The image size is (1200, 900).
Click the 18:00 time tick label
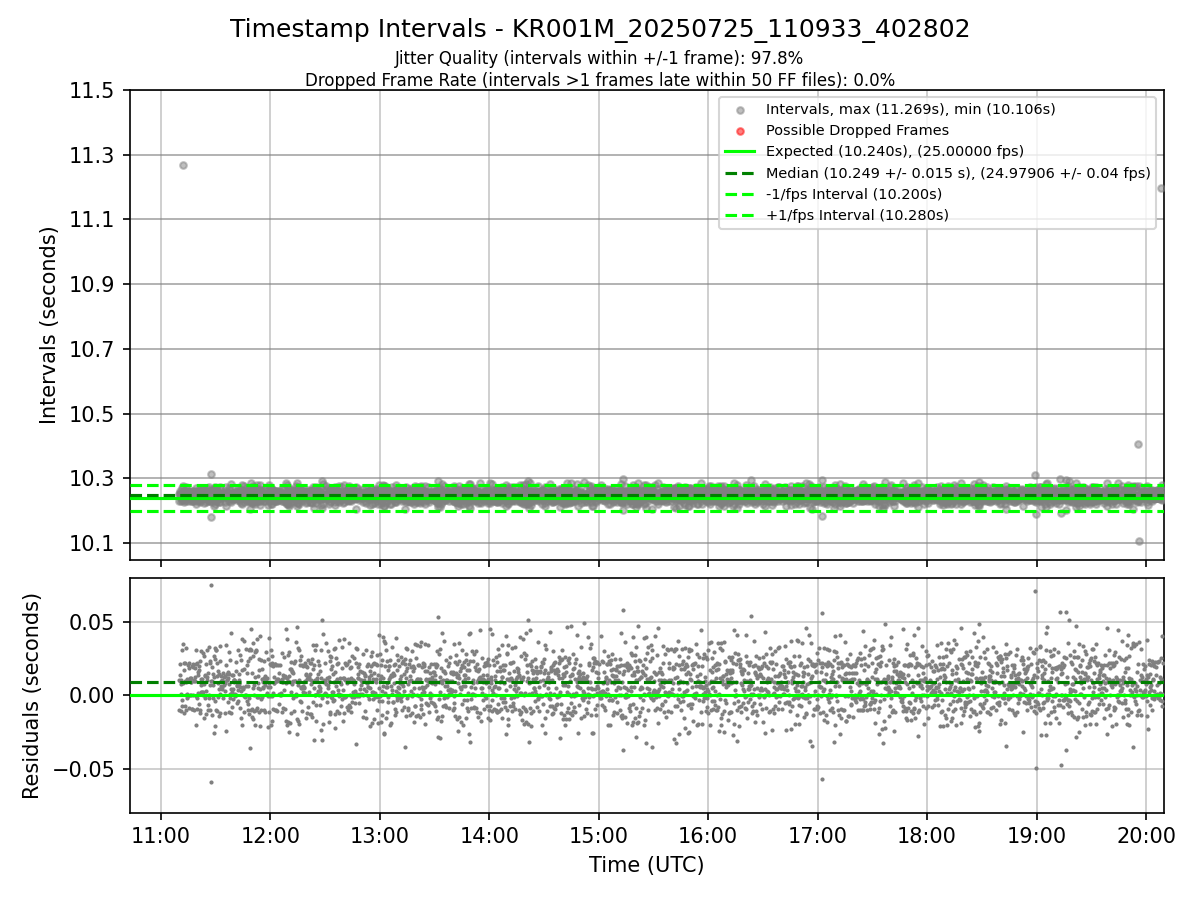click(926, 836)
